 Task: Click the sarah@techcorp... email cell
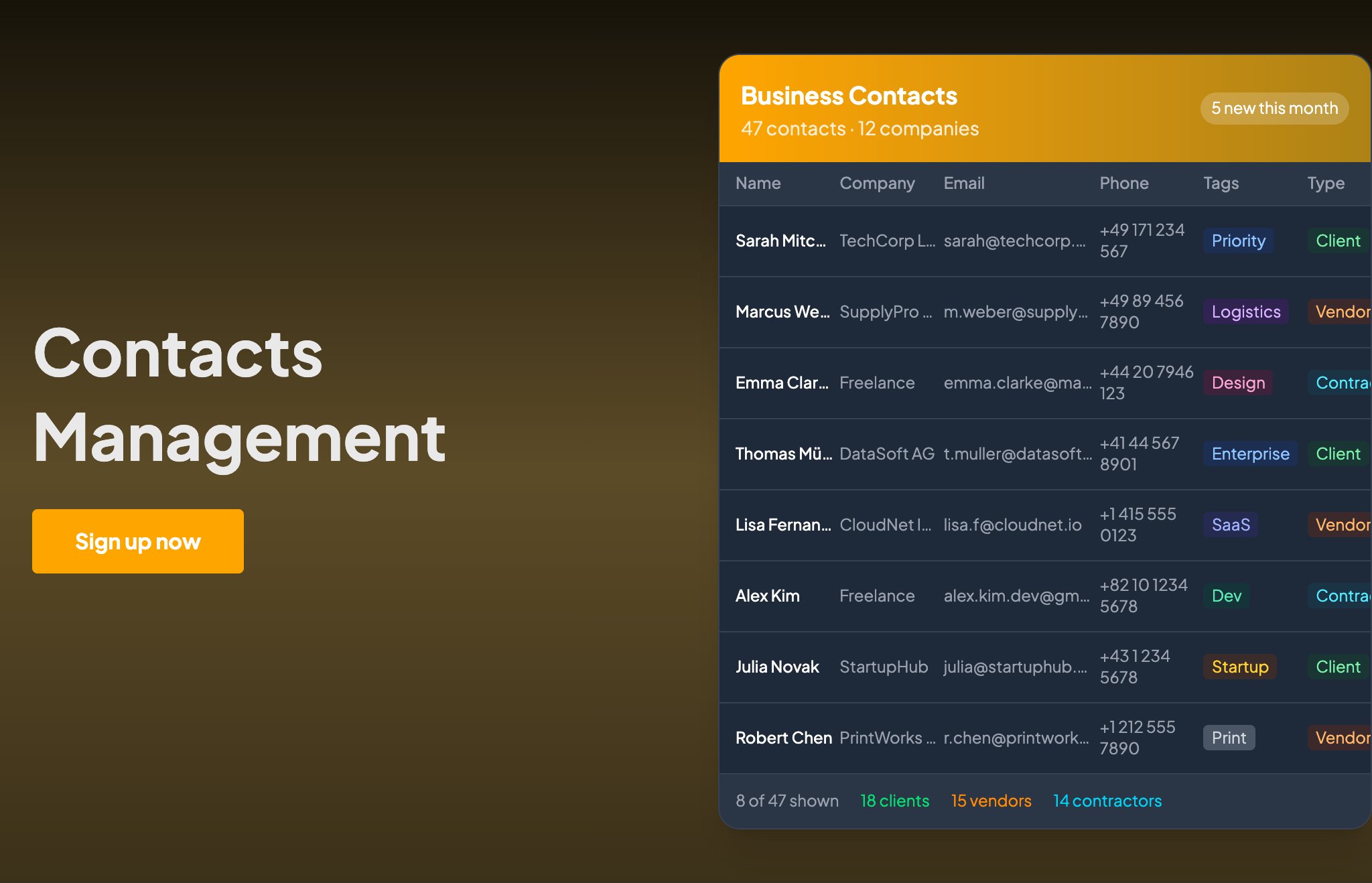coord(1014,241)
